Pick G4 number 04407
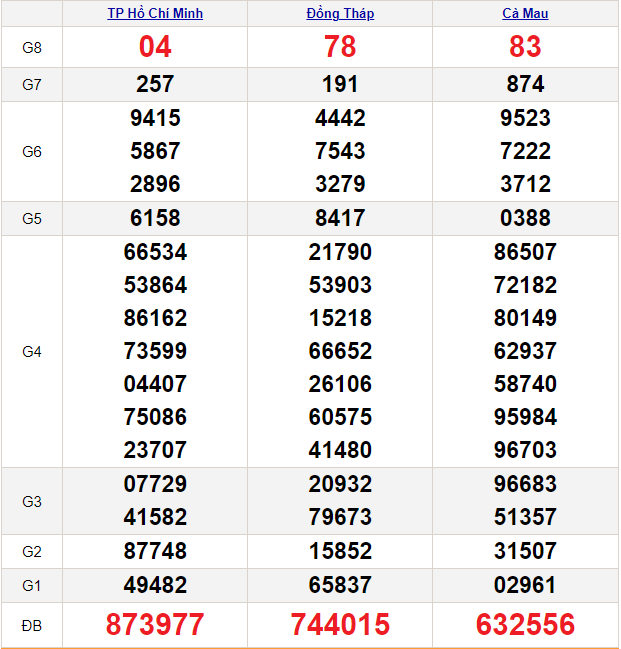The height and width of the screenshot is (649, 621). pos(155,384)
